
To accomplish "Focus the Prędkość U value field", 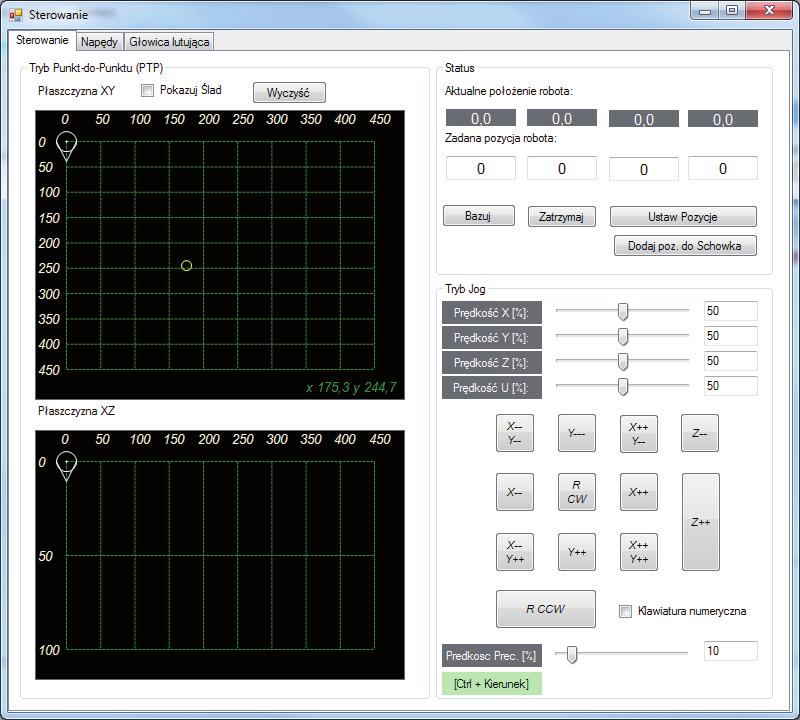I will 731,386.
